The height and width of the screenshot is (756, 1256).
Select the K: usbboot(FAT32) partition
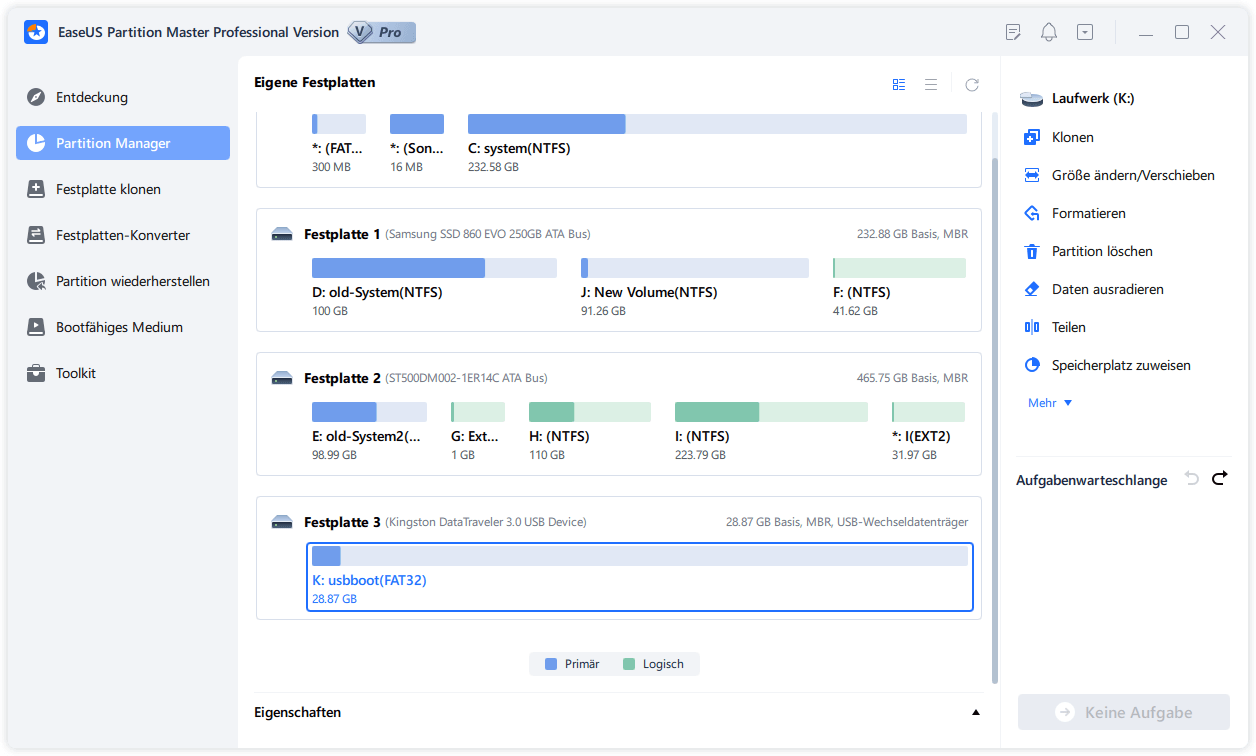(x=640, y=577)
